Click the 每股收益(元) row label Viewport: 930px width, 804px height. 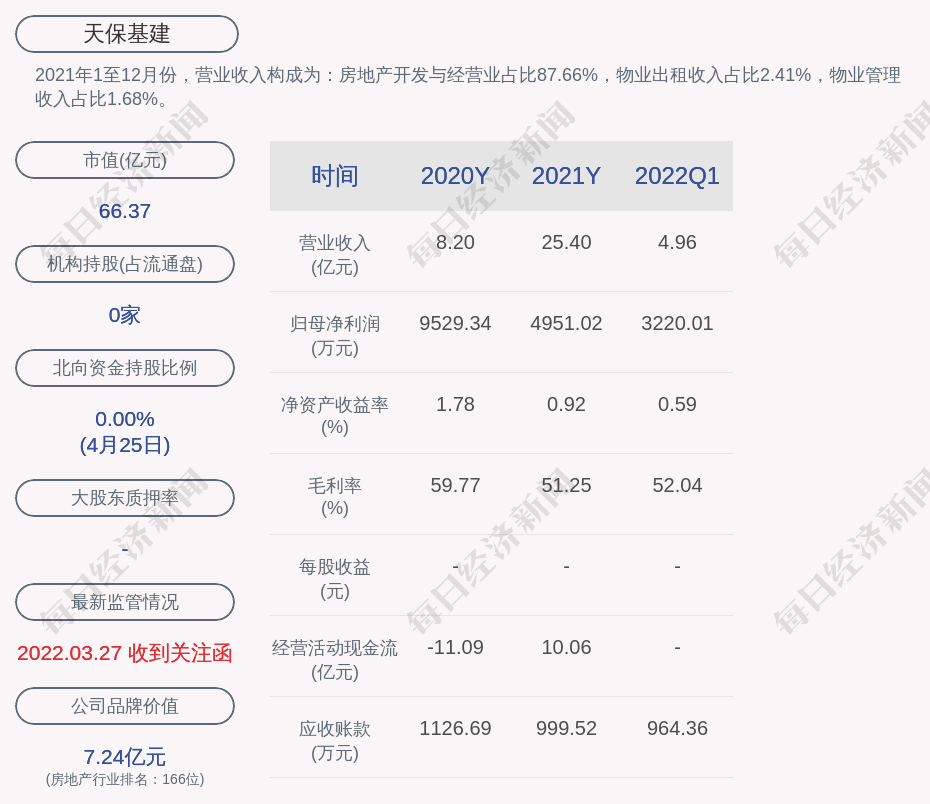click(335, 579)
